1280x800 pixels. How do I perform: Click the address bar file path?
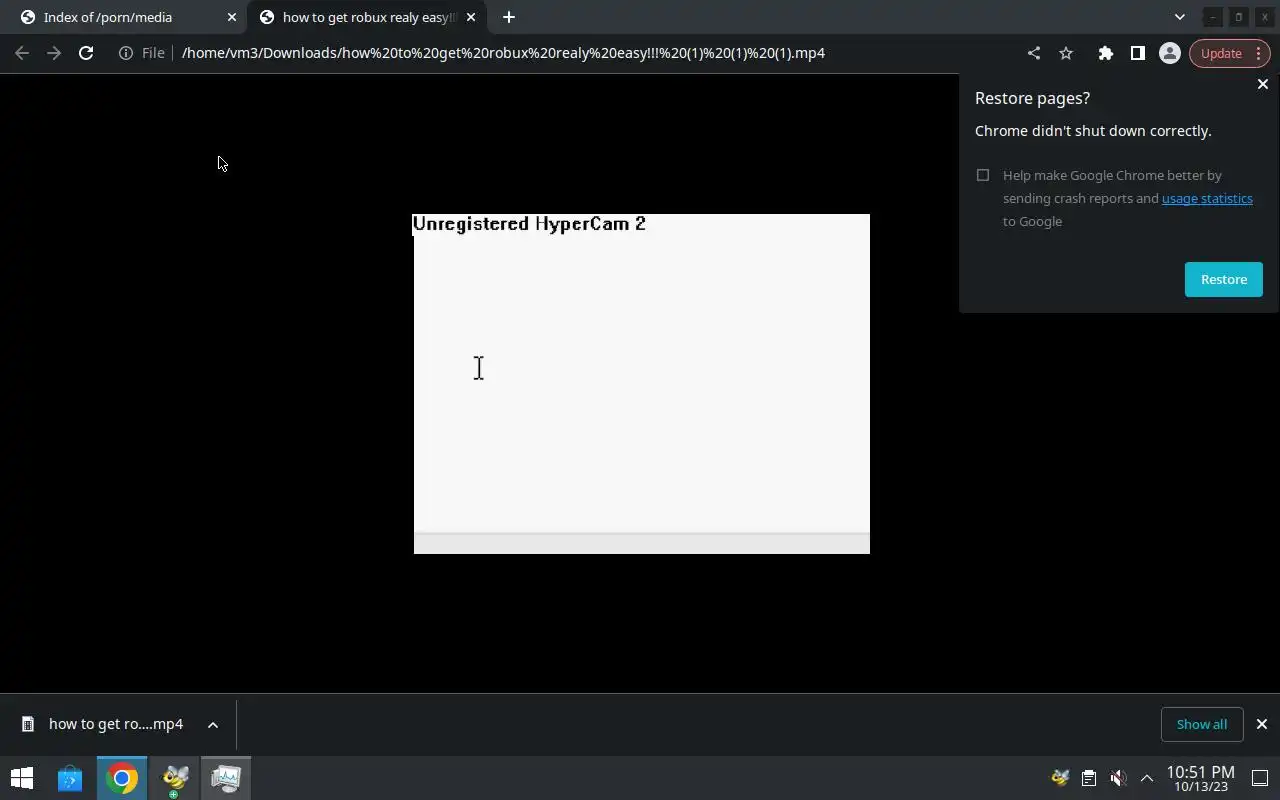503,53
